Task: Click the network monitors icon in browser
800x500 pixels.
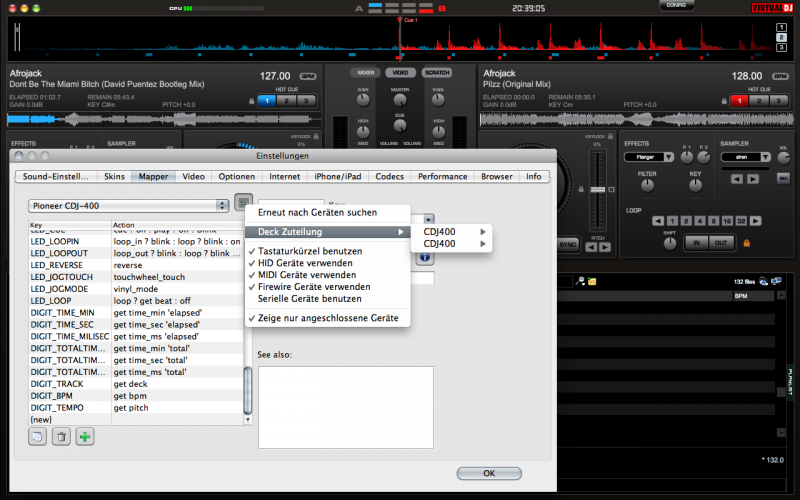Action: coord(776,281)
